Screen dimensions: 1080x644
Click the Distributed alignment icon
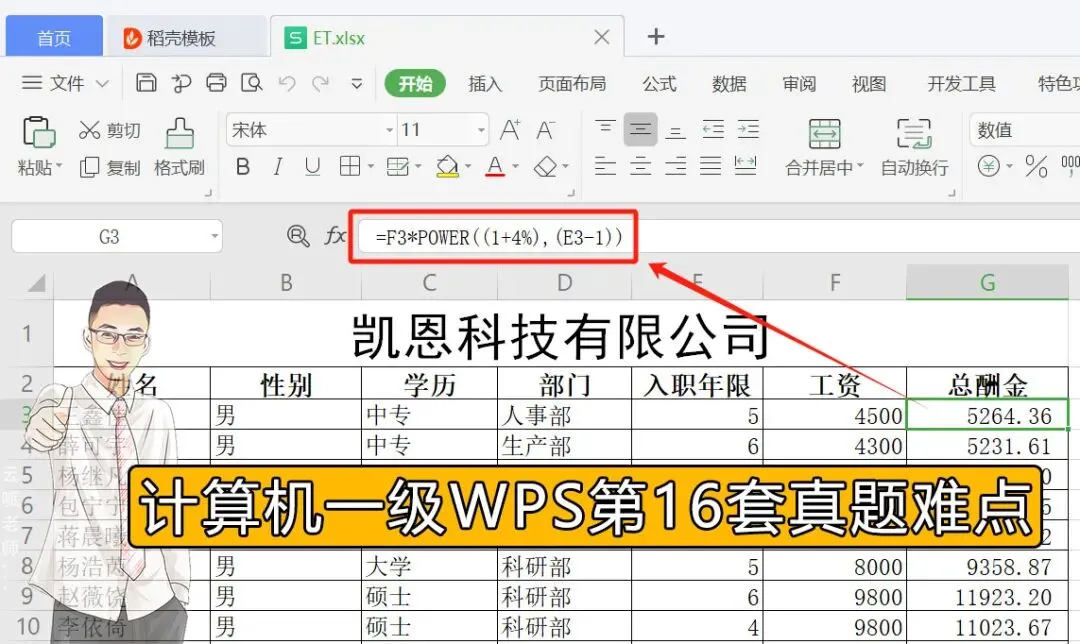click(x=746, y=166)
